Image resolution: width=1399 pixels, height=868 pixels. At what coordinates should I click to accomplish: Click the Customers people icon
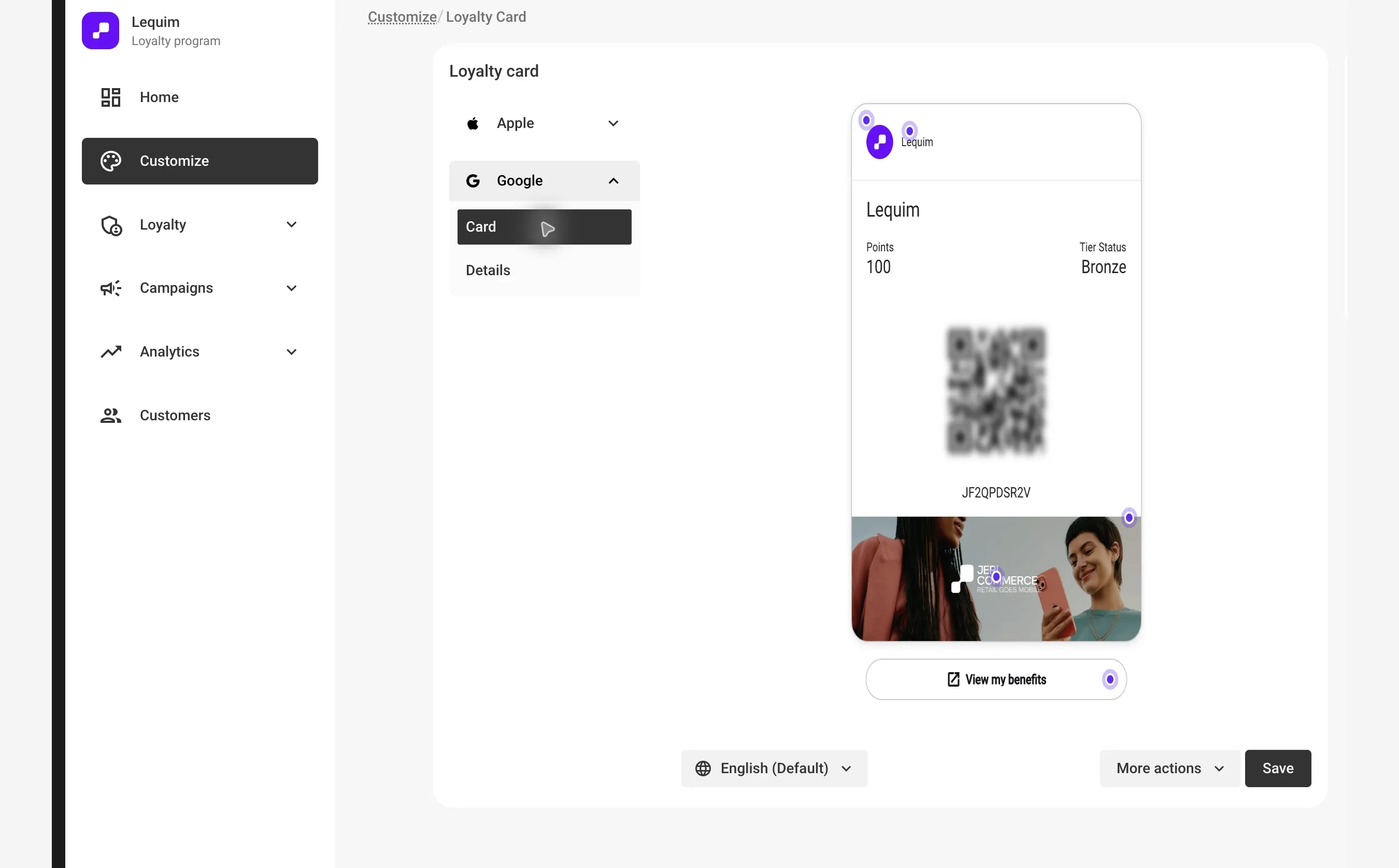(111, 415)
